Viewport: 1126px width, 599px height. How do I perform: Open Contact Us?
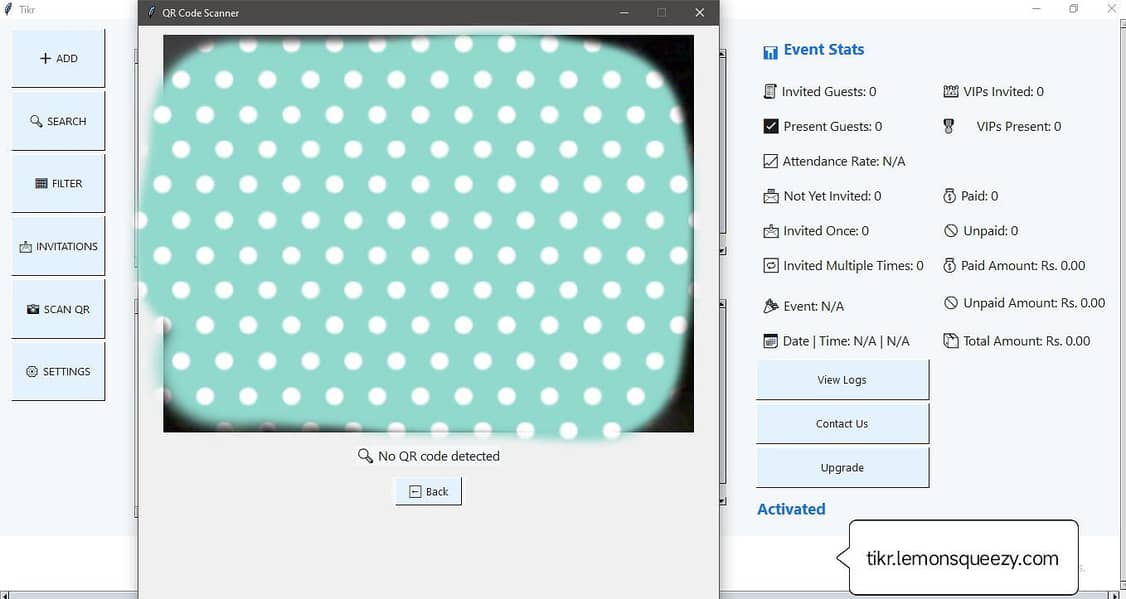pyautogui.click(x=842, y=423)
